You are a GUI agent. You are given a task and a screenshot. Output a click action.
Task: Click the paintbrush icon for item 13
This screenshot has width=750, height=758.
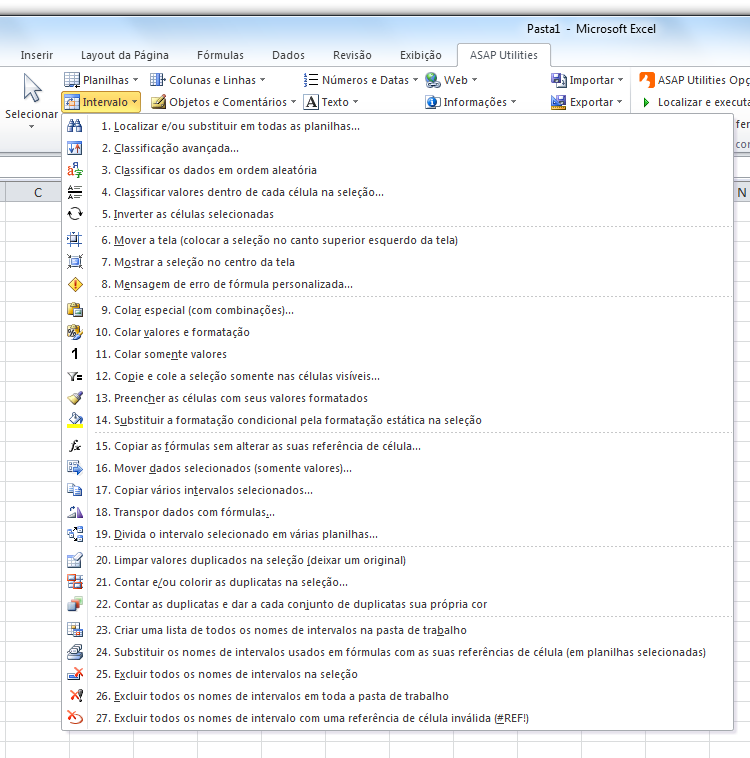tap(75, 398)
